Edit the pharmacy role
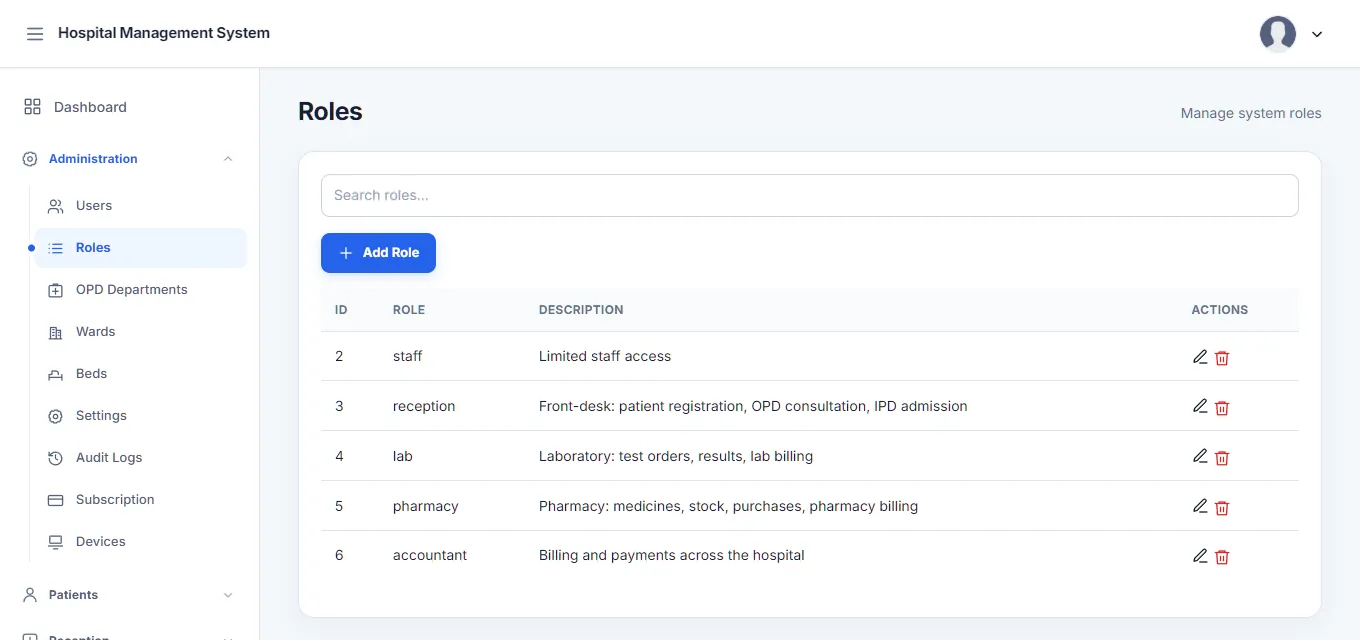 [x=1200, y=507]
